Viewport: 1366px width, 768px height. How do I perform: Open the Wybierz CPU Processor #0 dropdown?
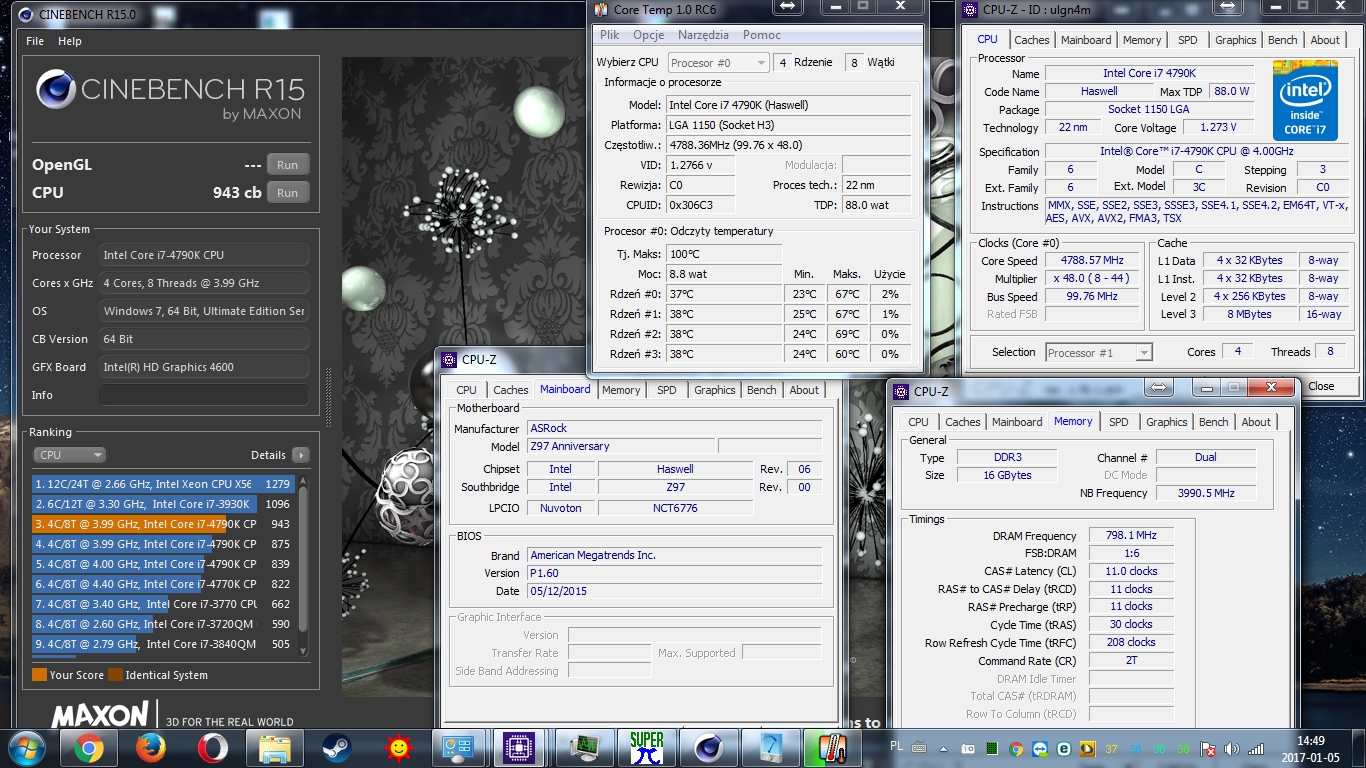(718, 63)
